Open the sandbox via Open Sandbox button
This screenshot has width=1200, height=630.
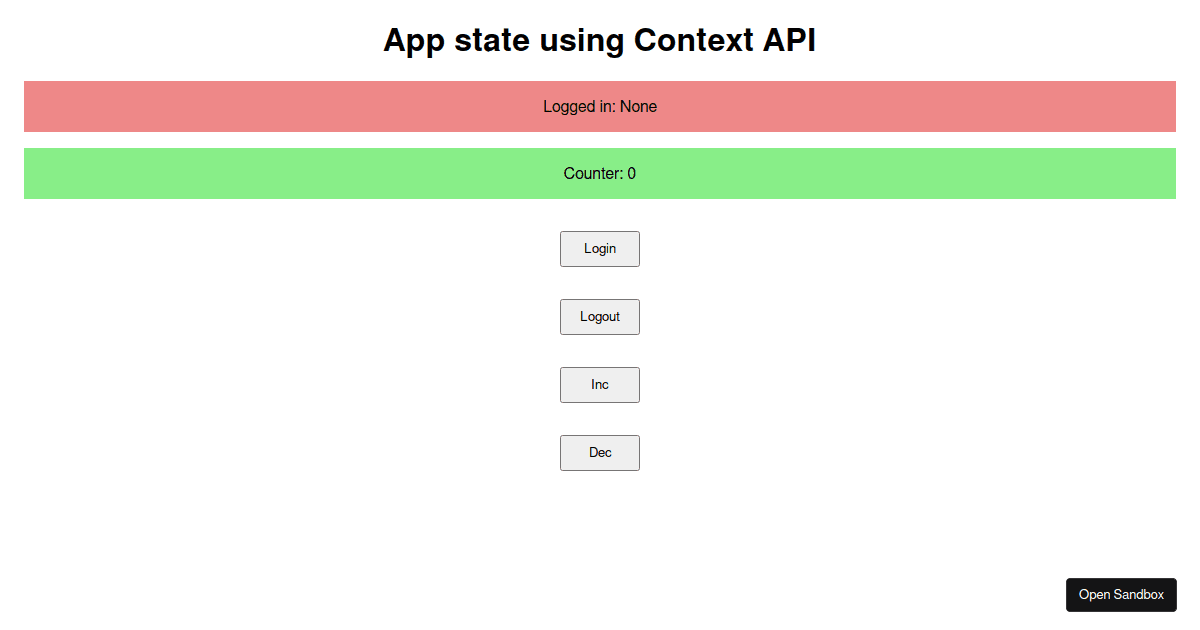[1121, 595]
